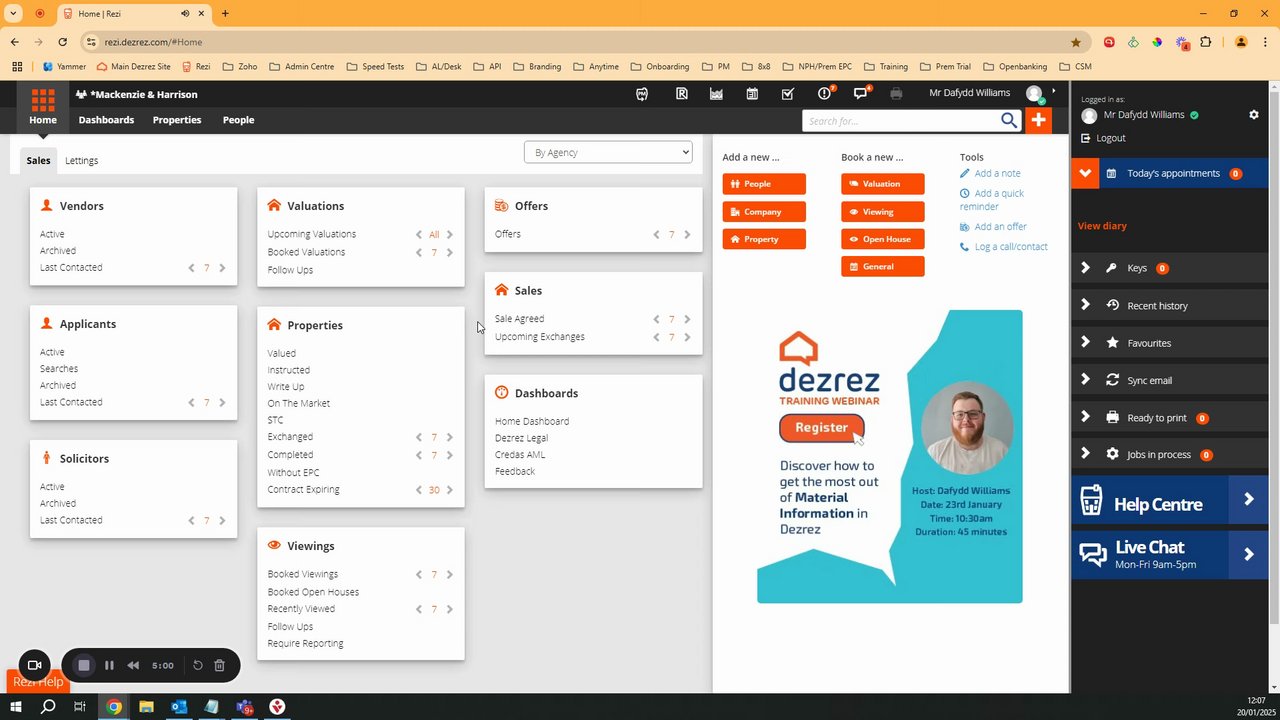Click the Favourites star icon
Image resolution: width=1280 pixels, height=720 pixels.
[1112, 343]
